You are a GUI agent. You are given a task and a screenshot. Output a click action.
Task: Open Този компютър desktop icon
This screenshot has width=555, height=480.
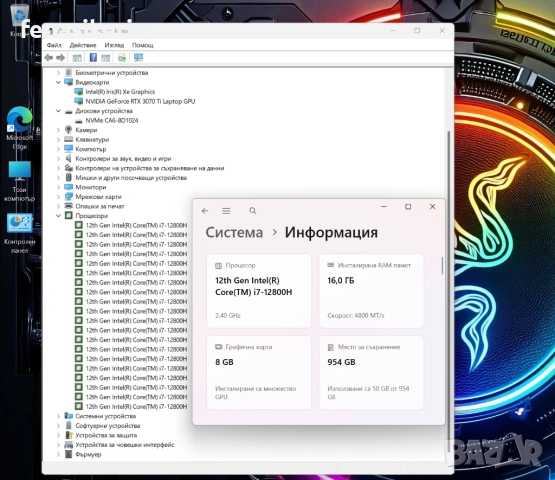click(19, 181)
